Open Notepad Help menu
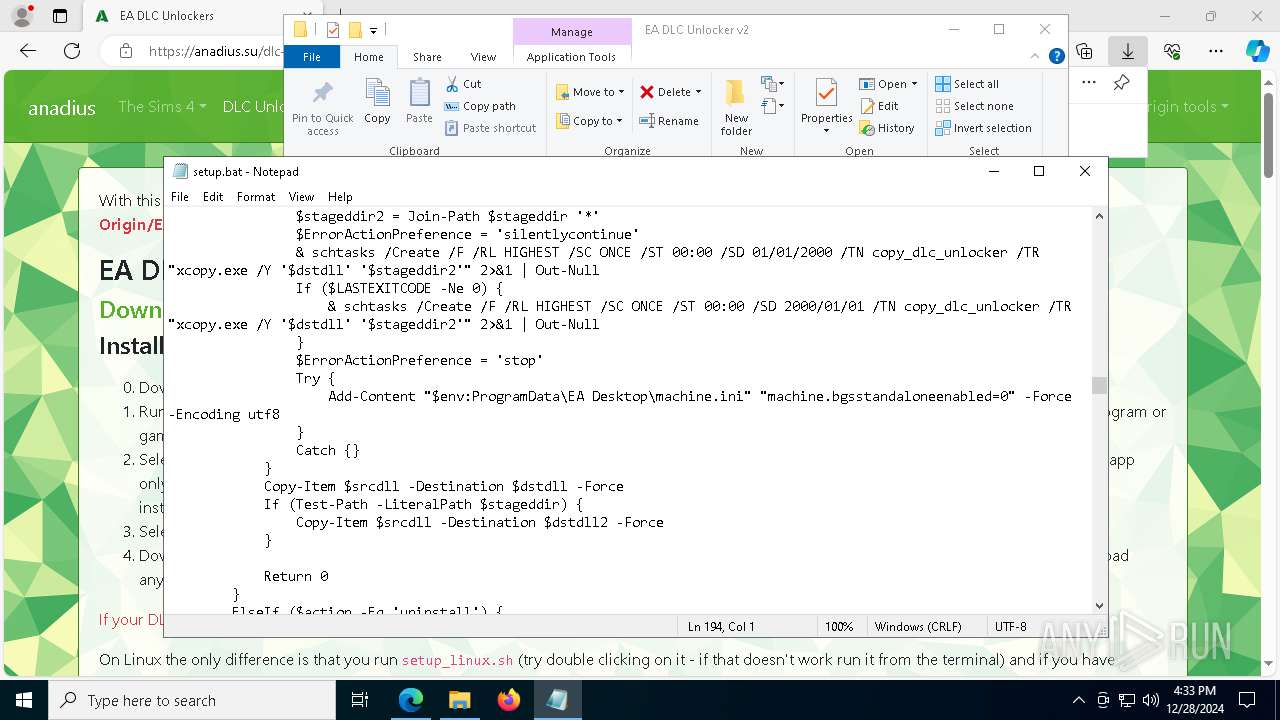 340,197
